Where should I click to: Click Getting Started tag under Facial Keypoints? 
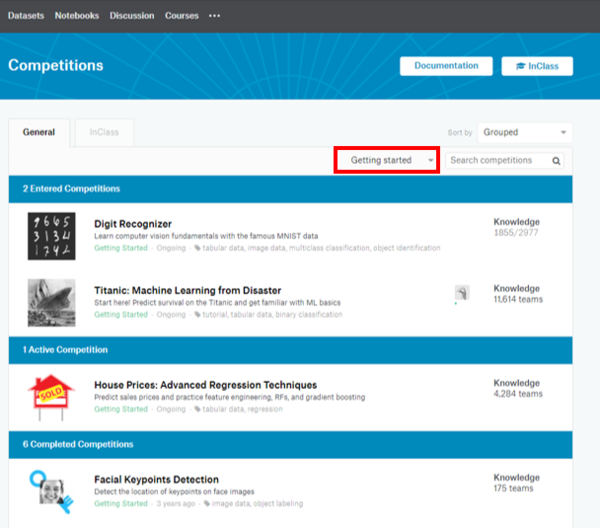[121, 504]
